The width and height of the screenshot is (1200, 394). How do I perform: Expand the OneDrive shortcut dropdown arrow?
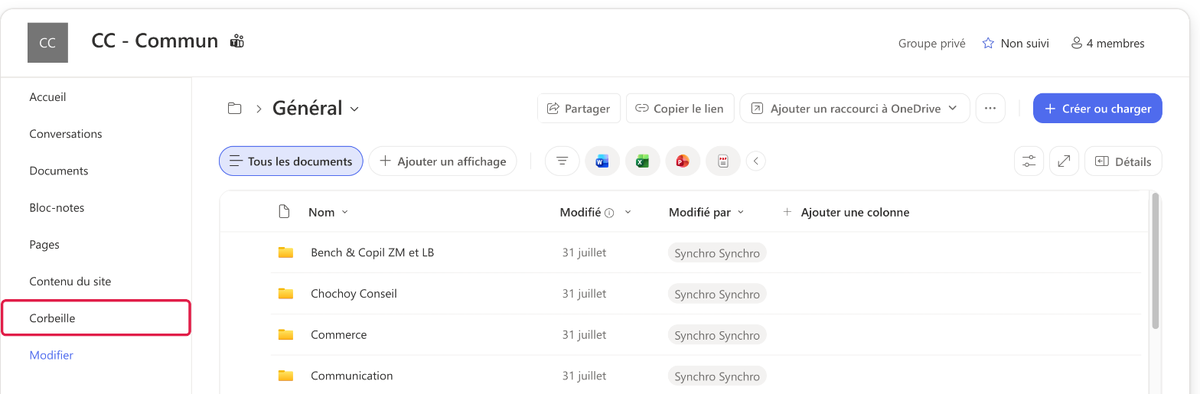coord(953,108)
